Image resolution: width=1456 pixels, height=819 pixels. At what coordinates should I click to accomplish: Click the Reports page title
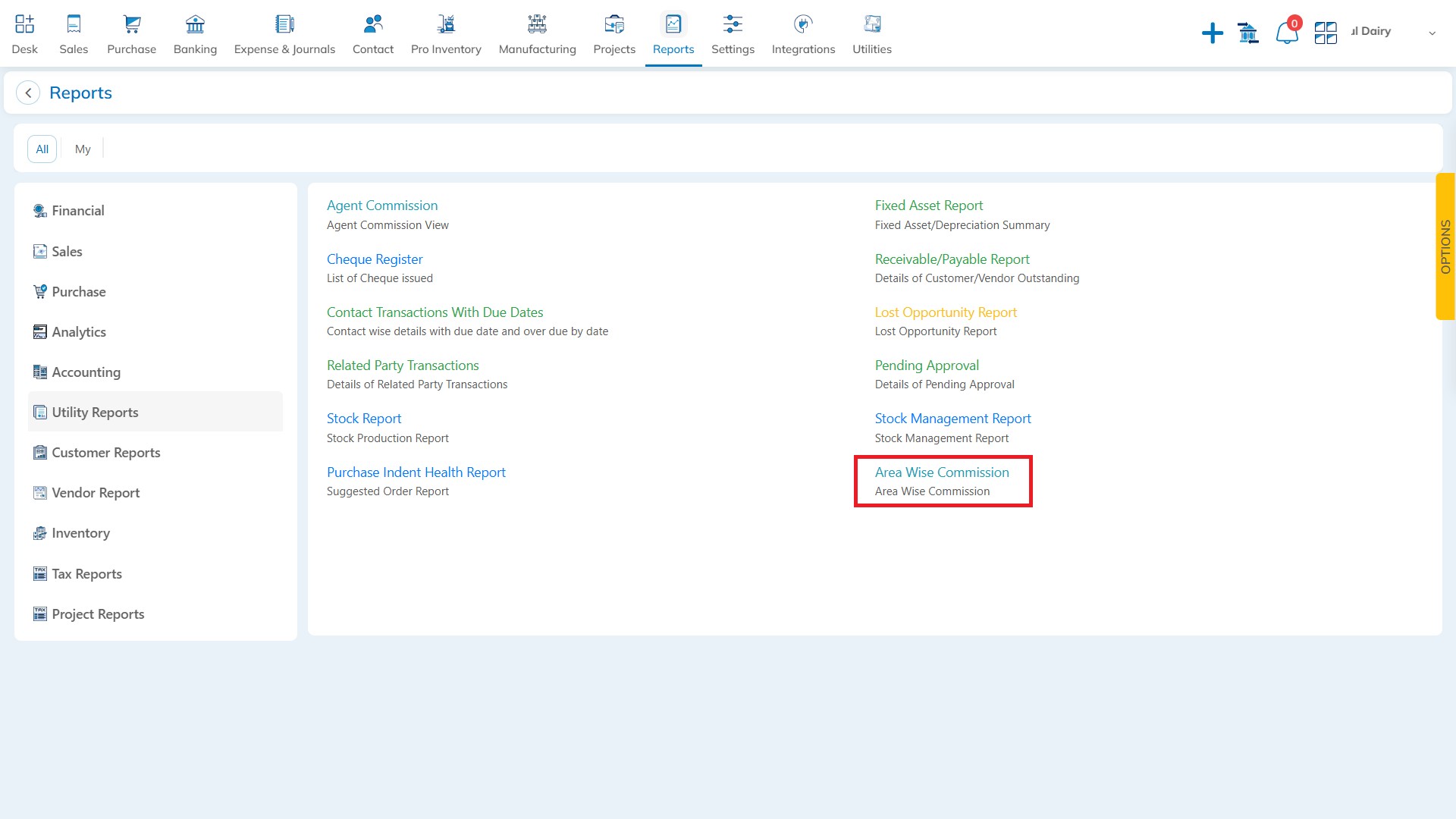(x=80, y=93)
